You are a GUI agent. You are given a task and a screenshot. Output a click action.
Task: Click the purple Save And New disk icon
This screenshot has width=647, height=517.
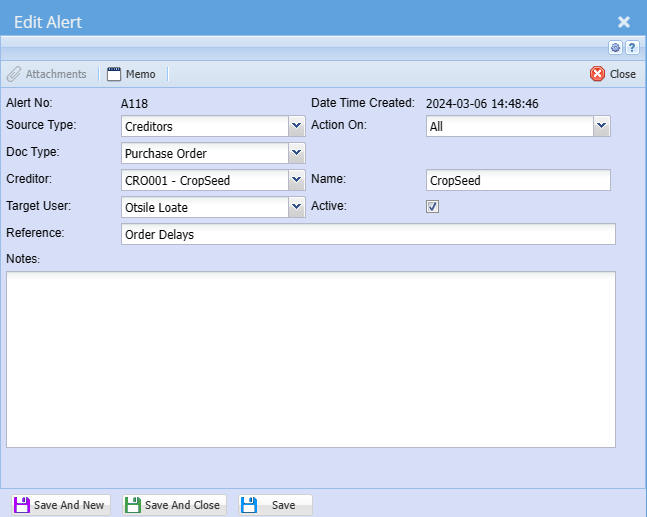[21, 505]
